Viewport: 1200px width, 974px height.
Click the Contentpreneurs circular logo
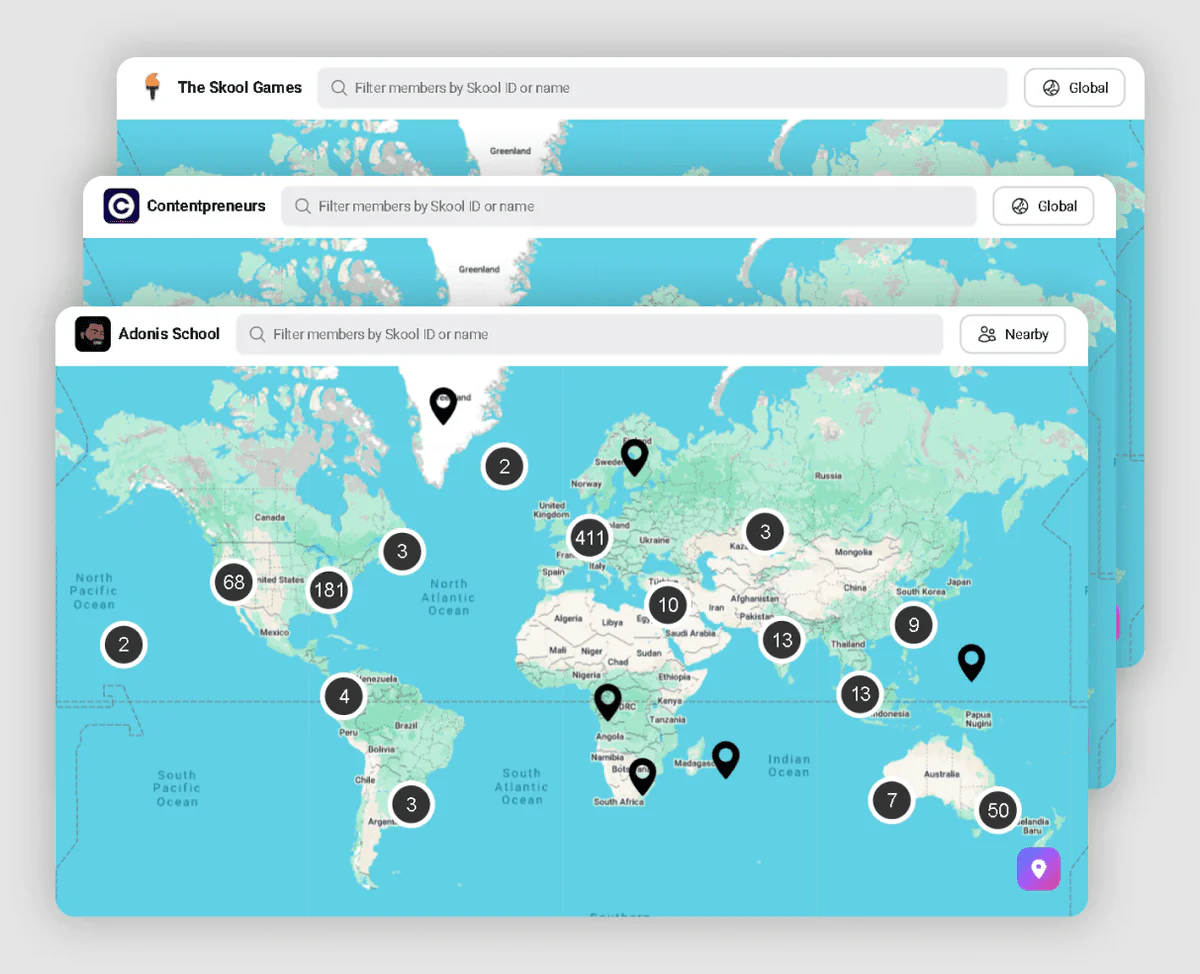pos(120,206)
